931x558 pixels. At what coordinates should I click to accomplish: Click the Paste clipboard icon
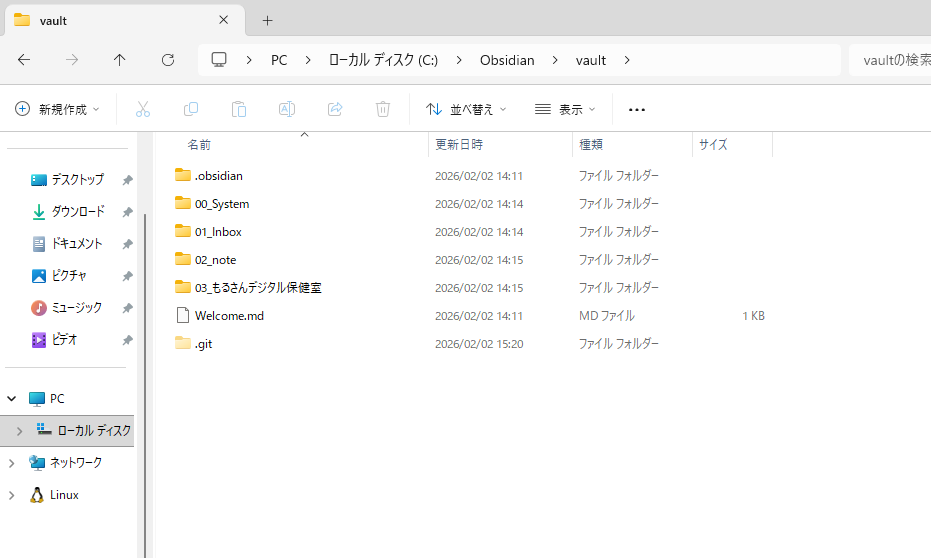coord(239,109)
